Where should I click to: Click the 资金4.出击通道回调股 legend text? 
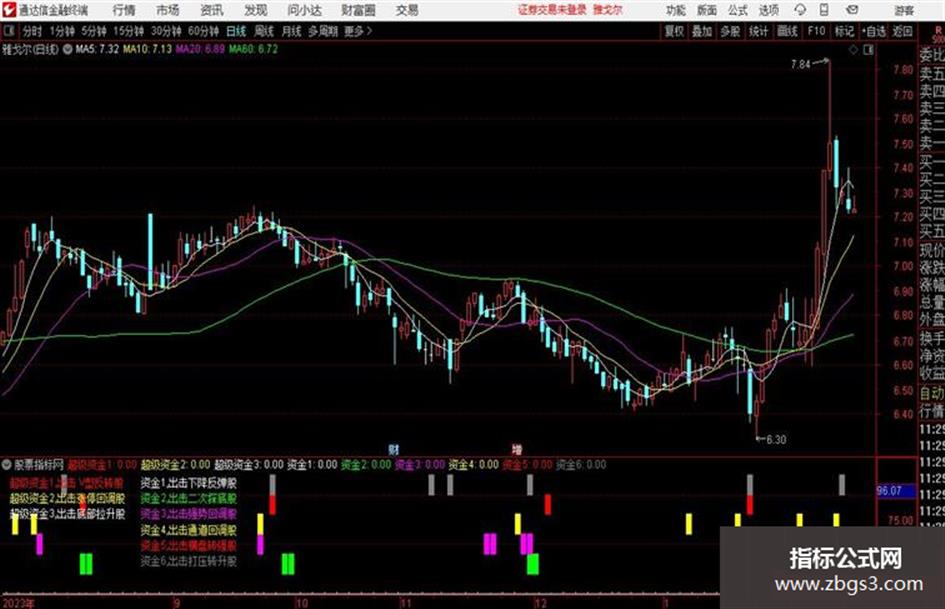point(189,530)
